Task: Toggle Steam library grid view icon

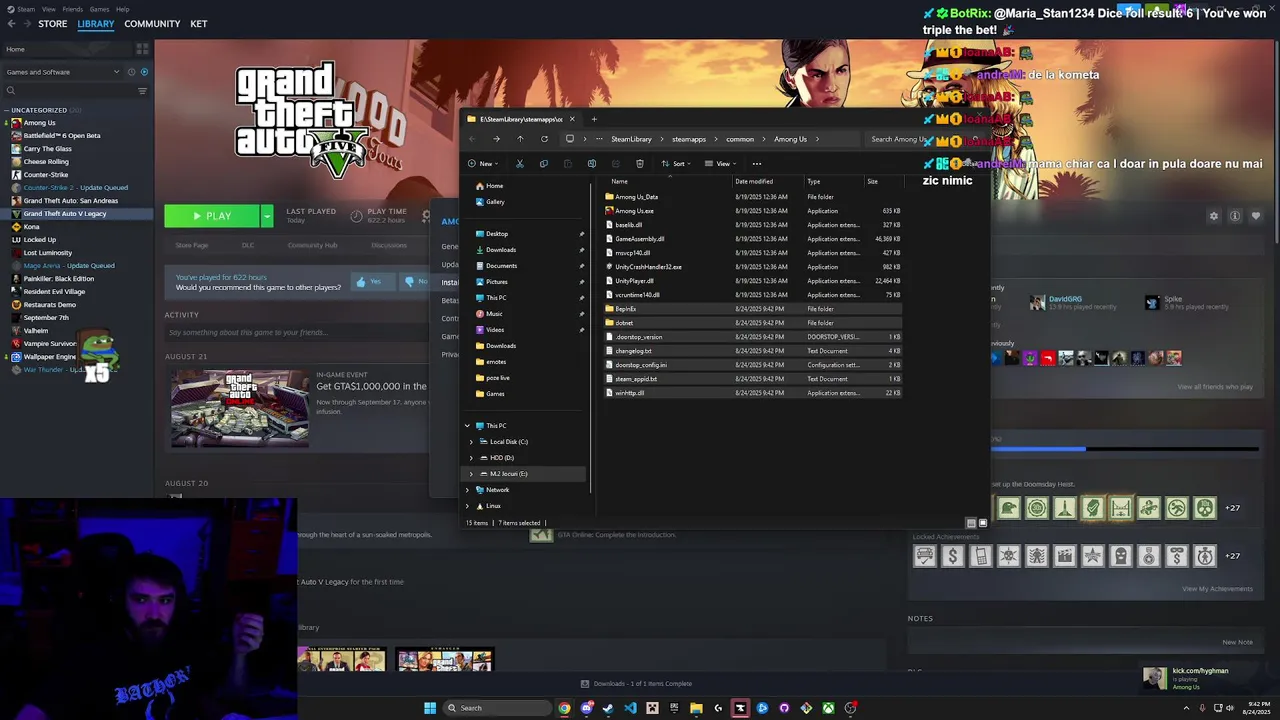Action: (142, 49)
